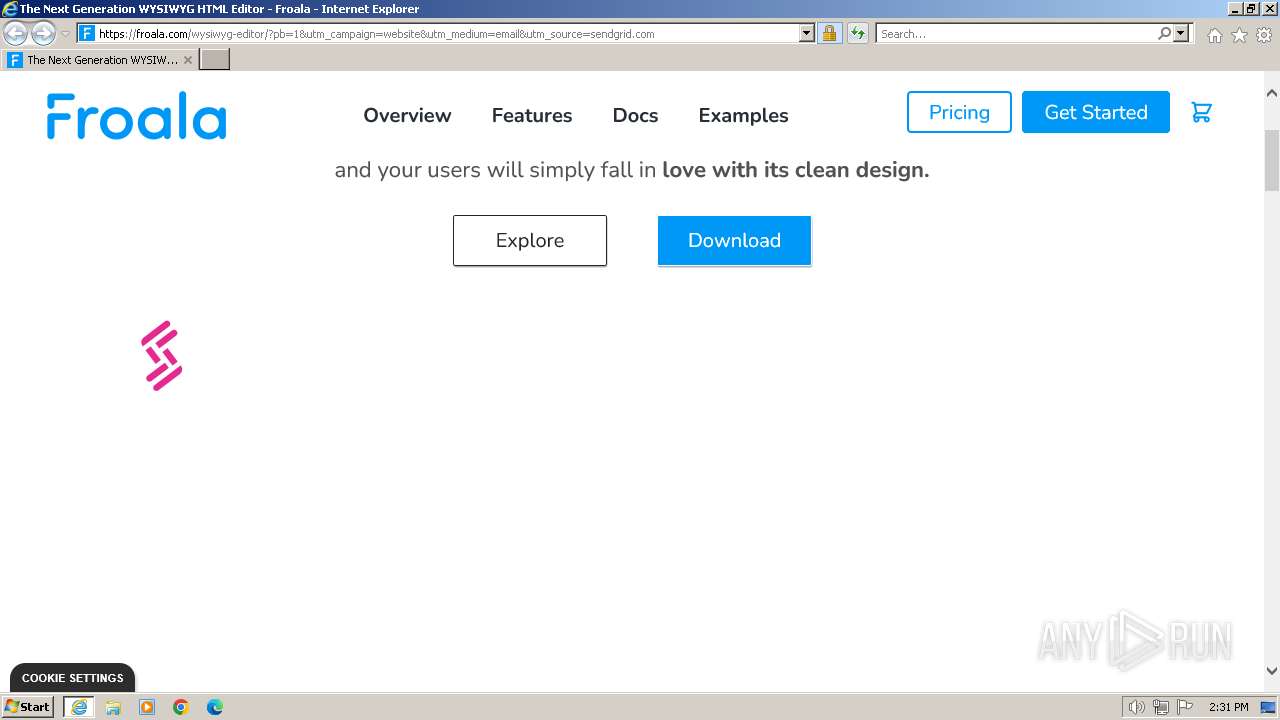Click the favicon beside the address URL
The height and width of the screenshot is (720, 1280).
coord(87,33)
